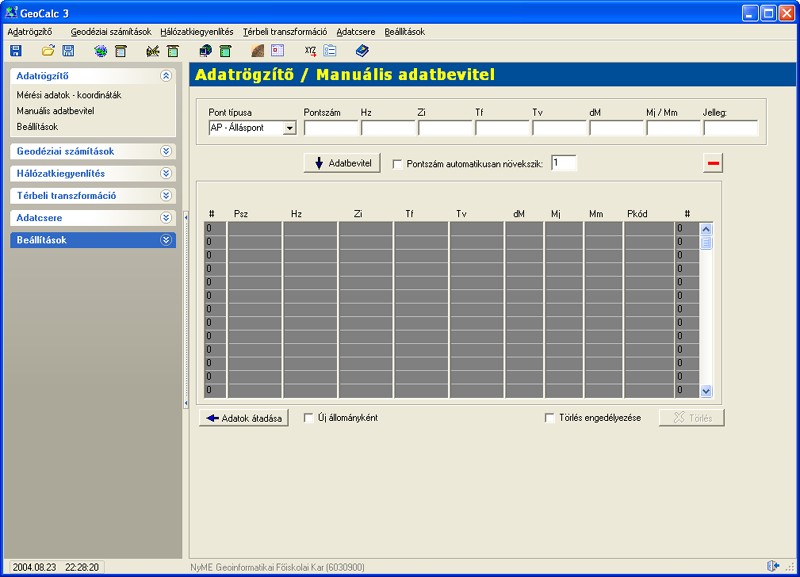Expand the Térbeli transzformáció sidebar panel

coord(166,195)
